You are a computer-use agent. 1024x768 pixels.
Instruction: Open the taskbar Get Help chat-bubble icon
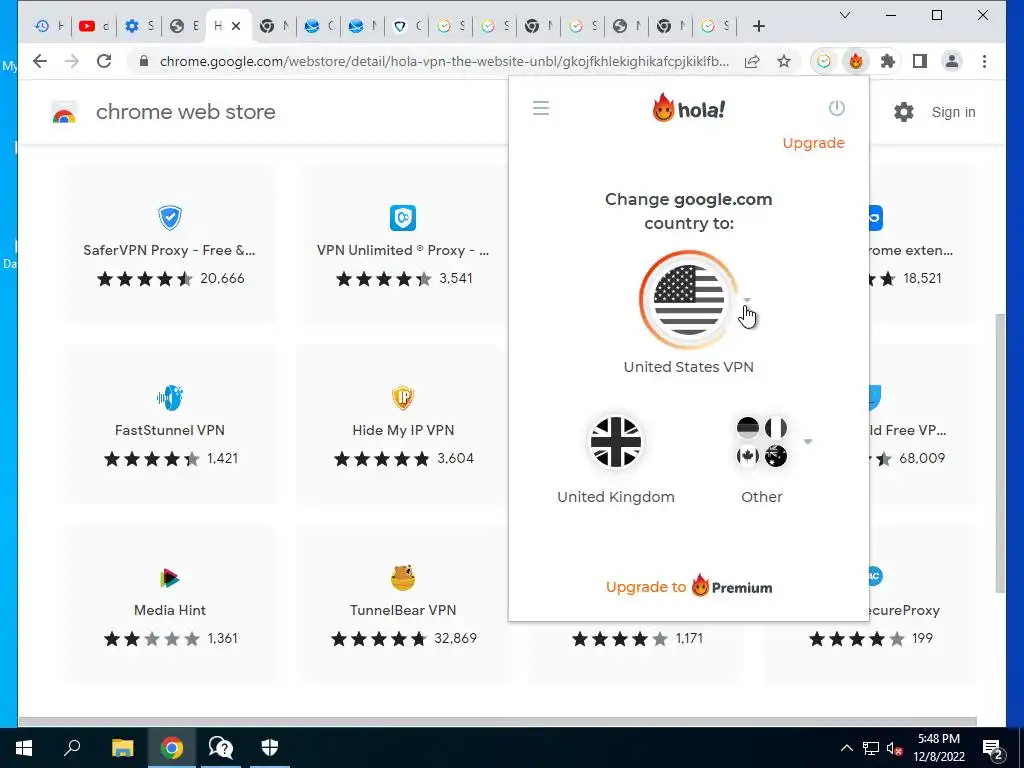[x=221, y=748]
